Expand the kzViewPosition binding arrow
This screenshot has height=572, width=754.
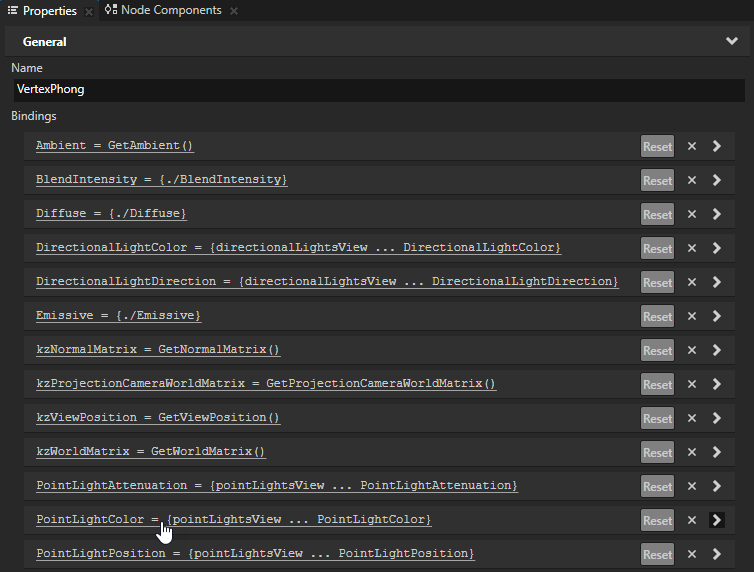(717, 418)
